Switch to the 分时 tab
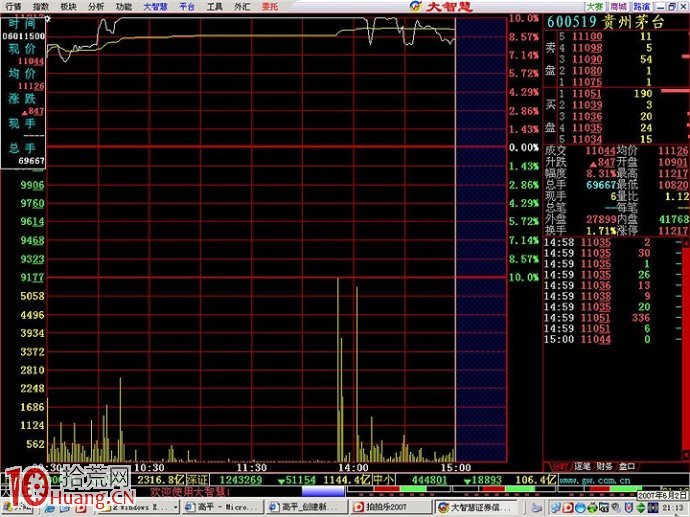 tap(560, 466)
